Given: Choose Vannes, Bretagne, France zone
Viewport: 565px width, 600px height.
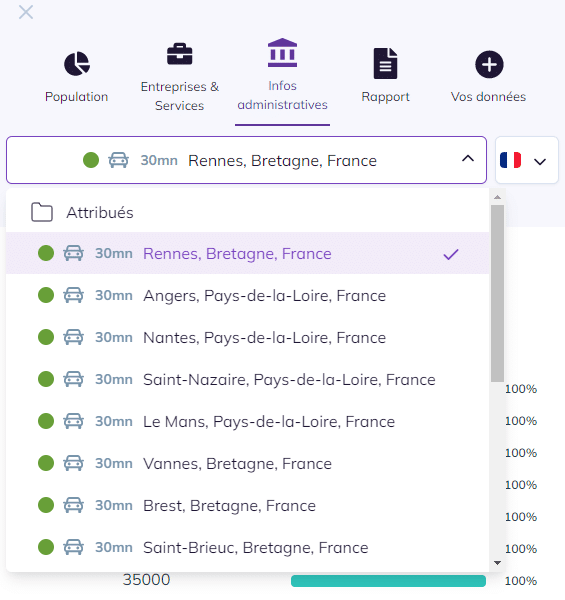Looking at the screenshot, I should click(x=247, y=464).
